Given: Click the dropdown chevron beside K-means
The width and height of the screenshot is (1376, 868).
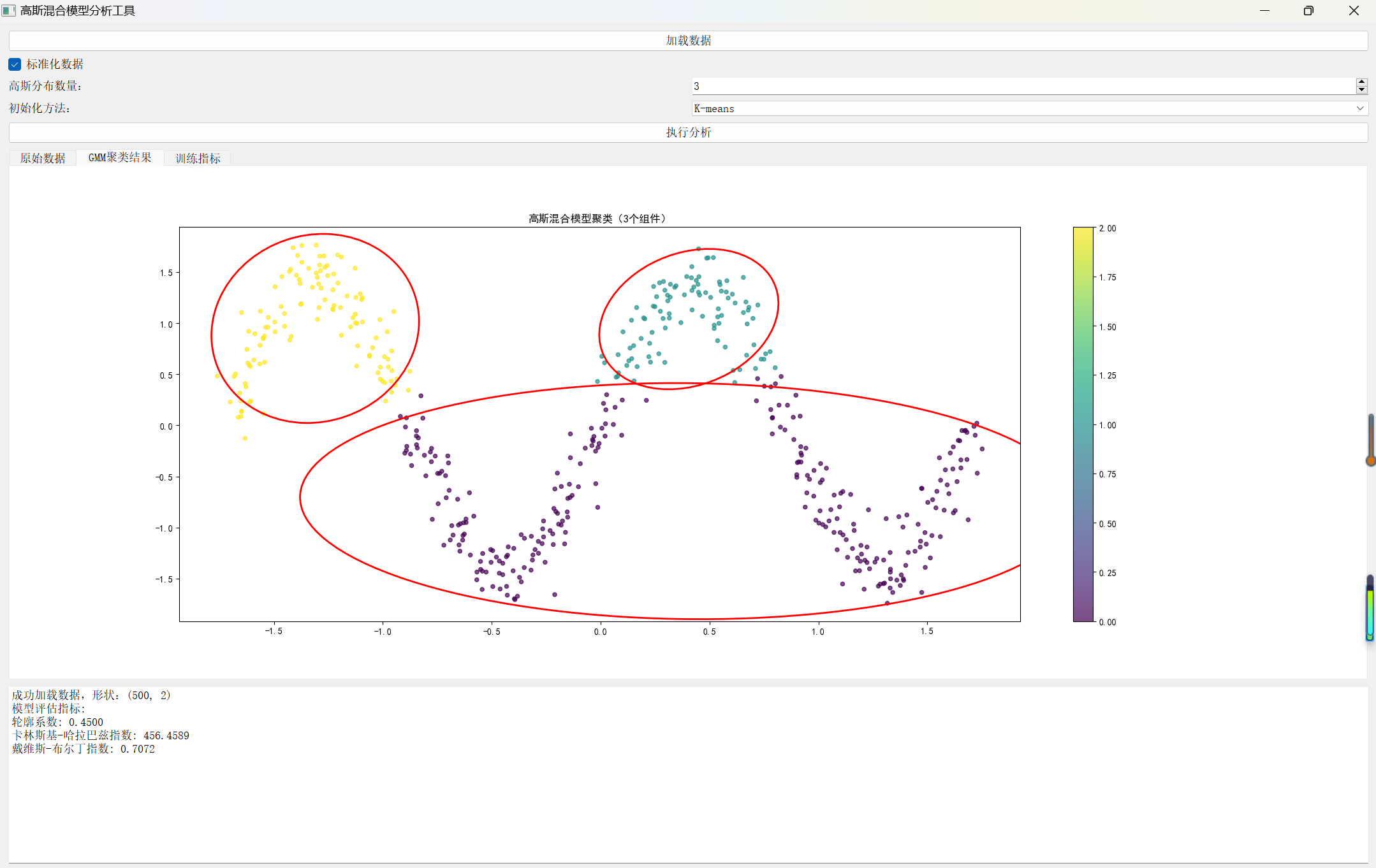Looking at the screenshot, I should (1359, 109).
